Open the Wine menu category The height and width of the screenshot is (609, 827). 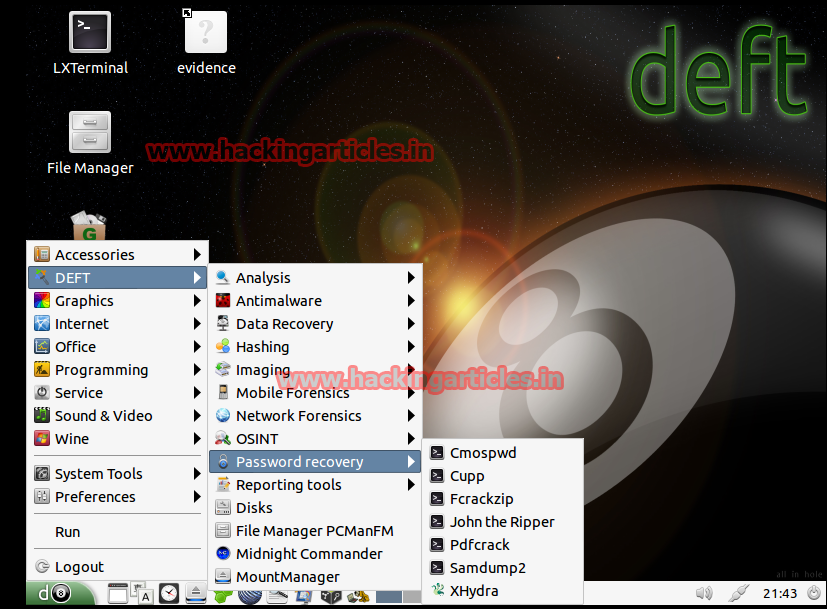click(118, 439)
